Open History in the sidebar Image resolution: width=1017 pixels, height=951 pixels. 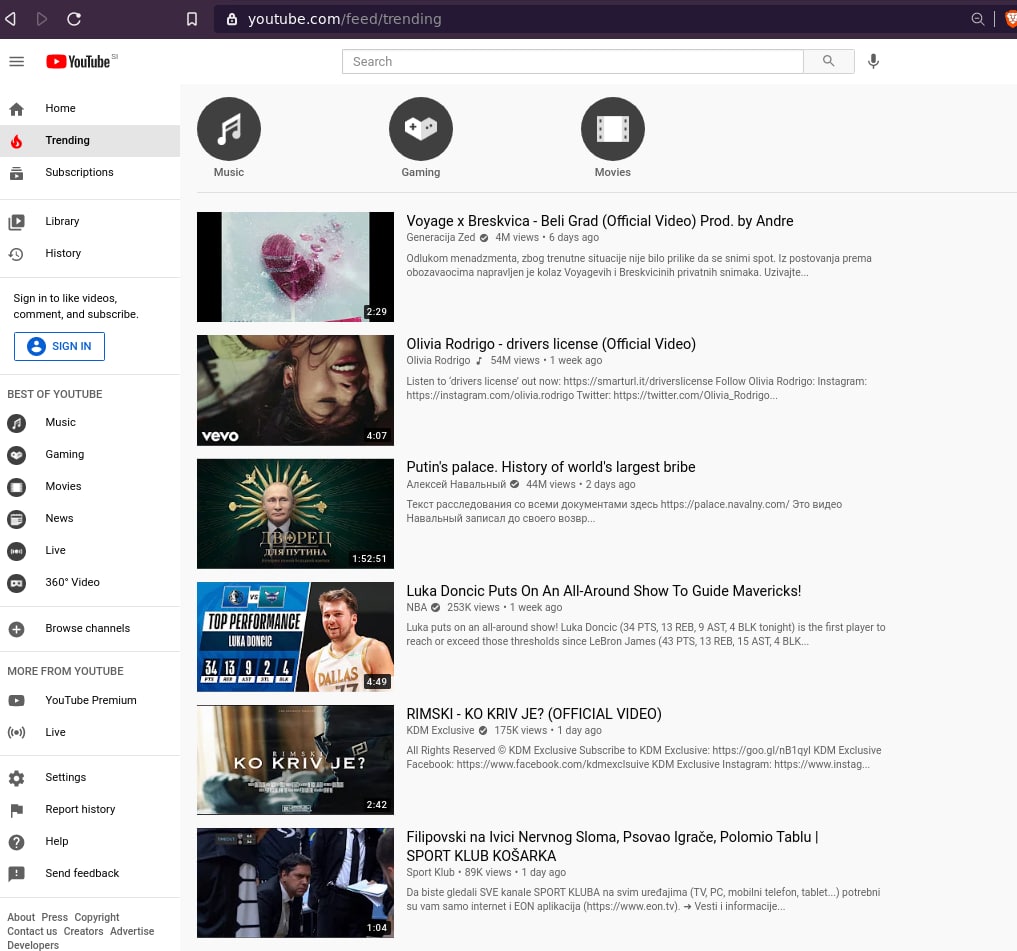[90, 254]
